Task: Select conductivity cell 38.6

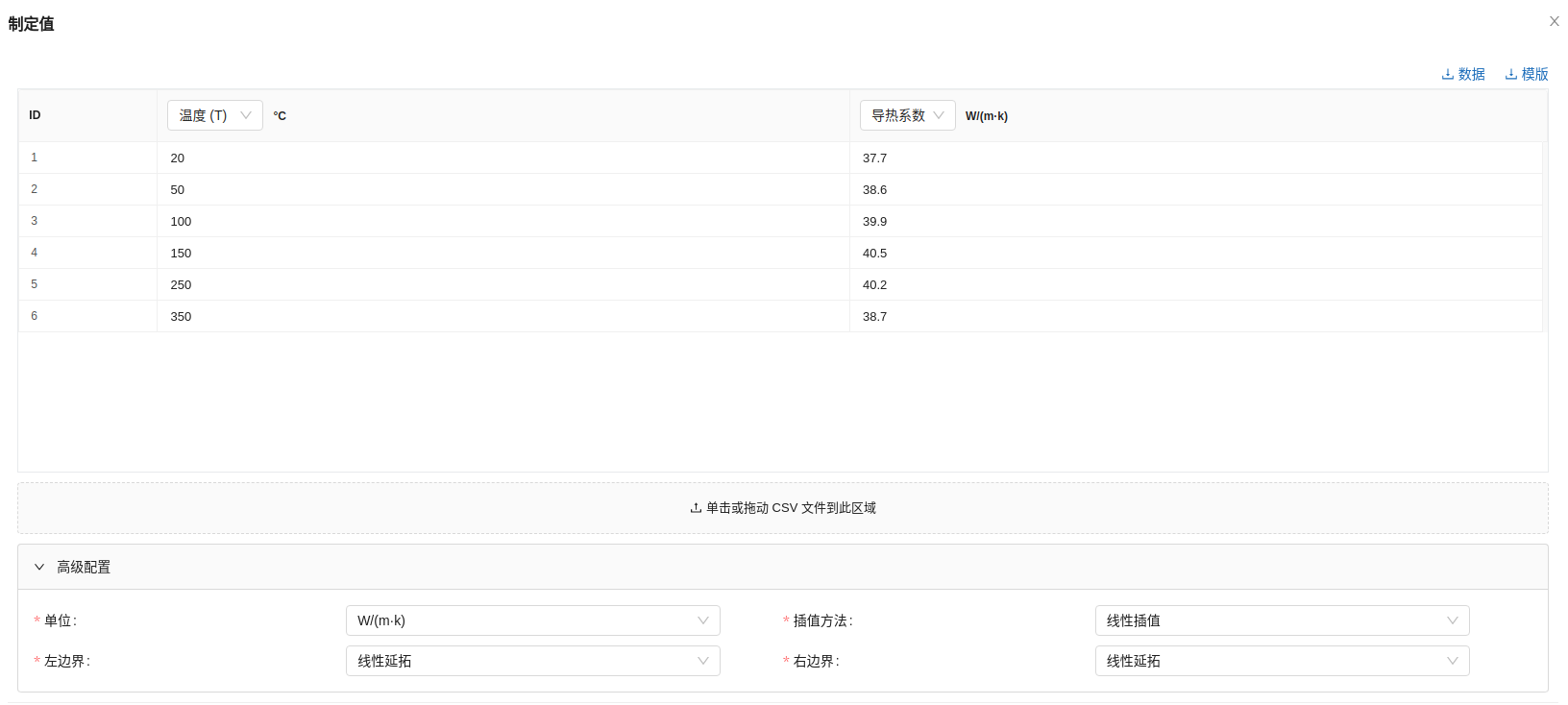Action: point(1196,189)
